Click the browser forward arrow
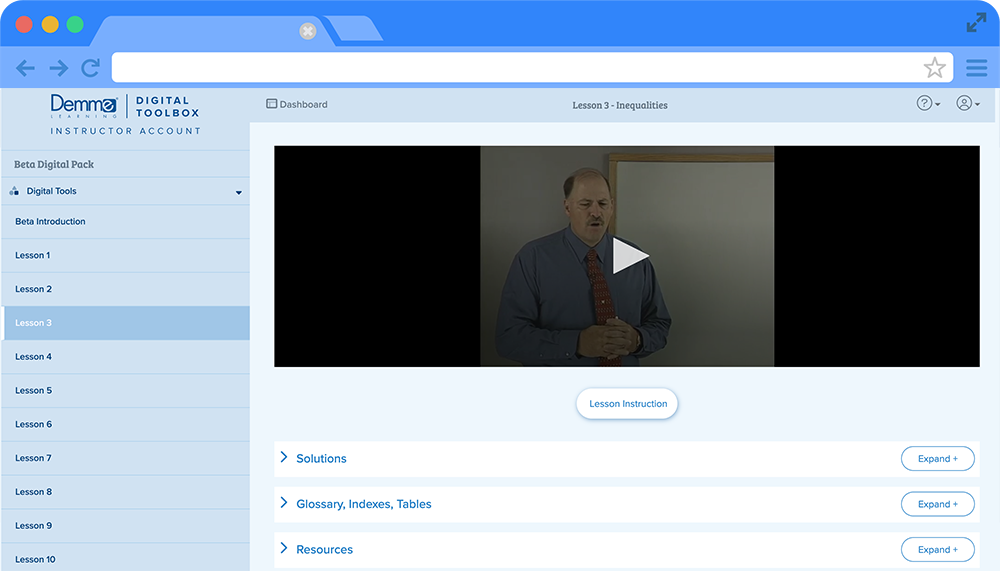This screenshot has height=571, width=1000. pyautogui.click(x=58, y=68)
